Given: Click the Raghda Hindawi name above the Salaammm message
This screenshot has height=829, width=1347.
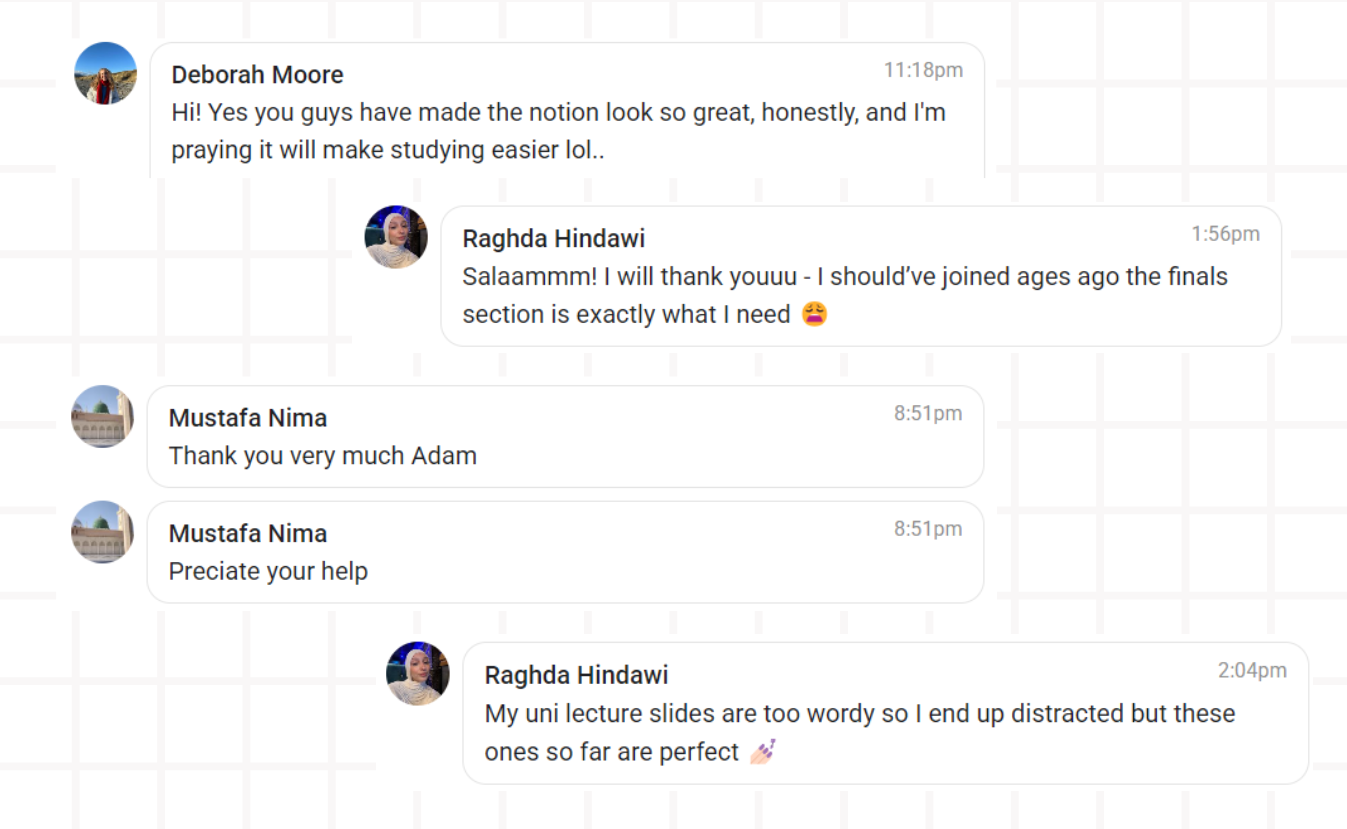Looking at the screenshot, I should click(553, 239).
